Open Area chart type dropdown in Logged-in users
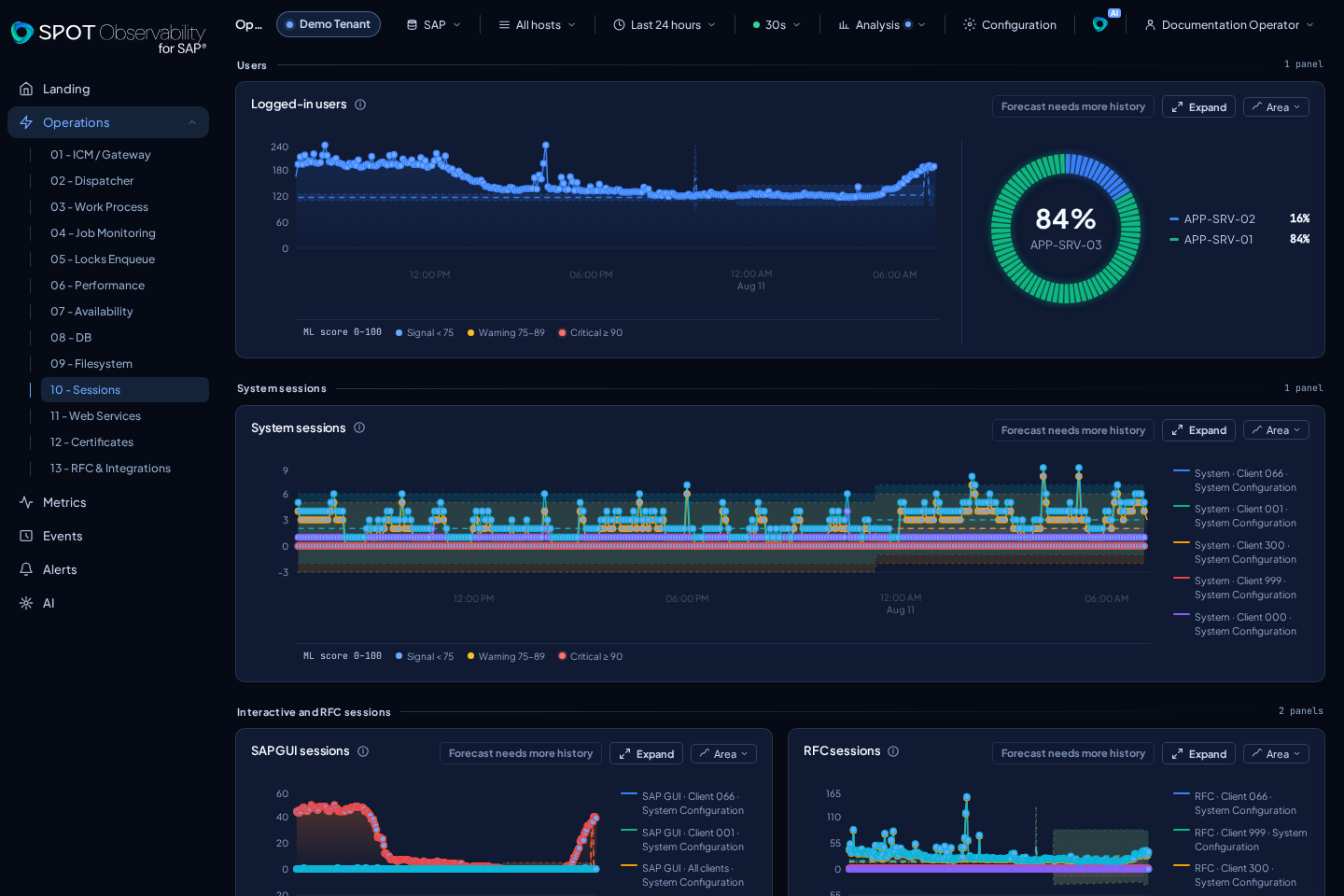The height and width of the screenshot is (896, 1344). pyautogui.click(x=1276, y=107)
